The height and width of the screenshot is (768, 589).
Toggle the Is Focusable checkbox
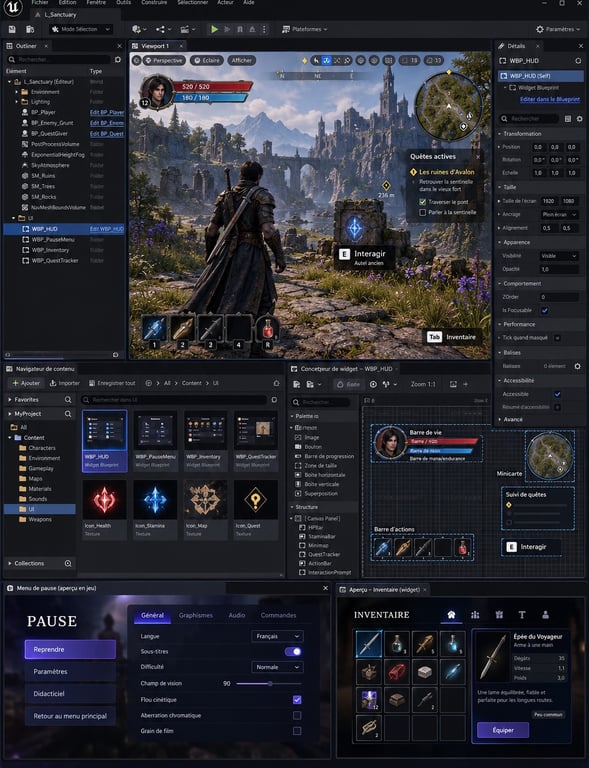544,311
